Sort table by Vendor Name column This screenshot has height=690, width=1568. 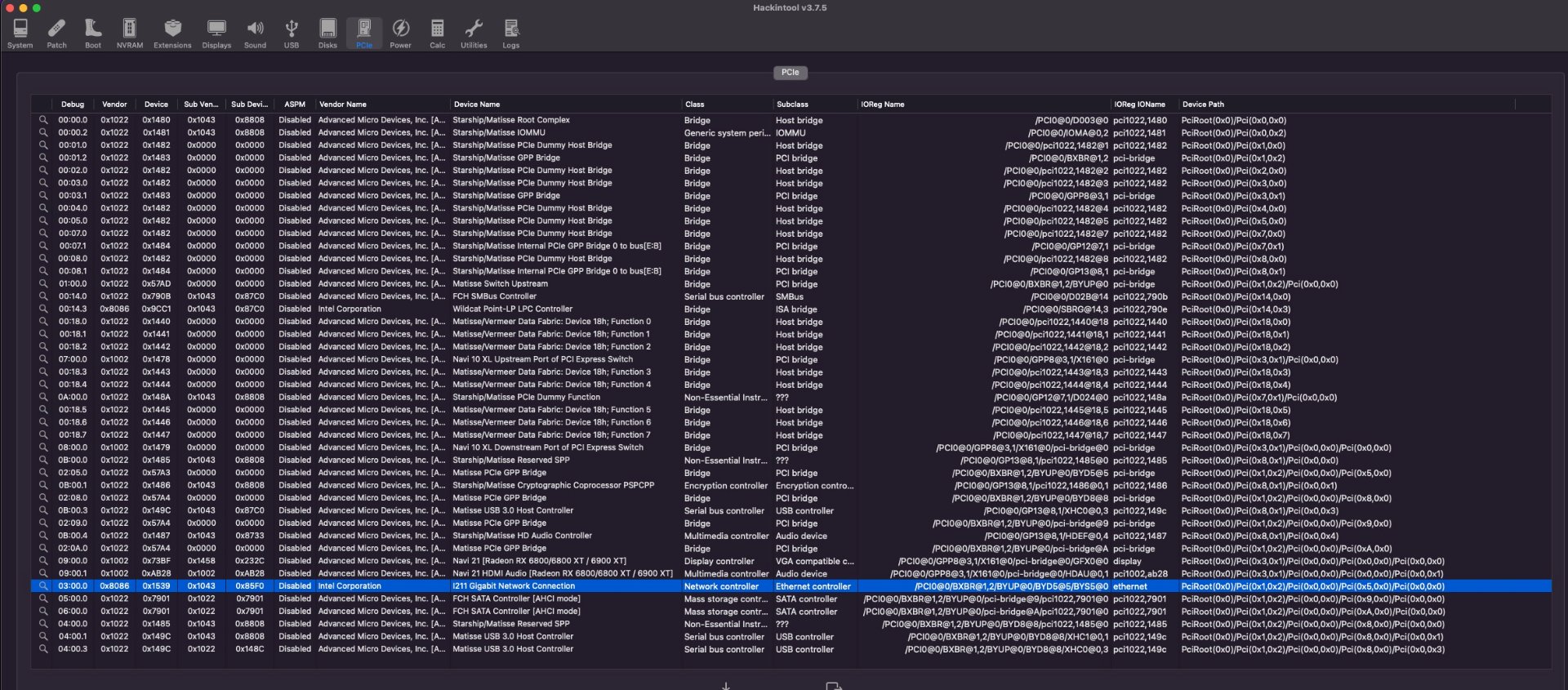click(x=343, y=105)
